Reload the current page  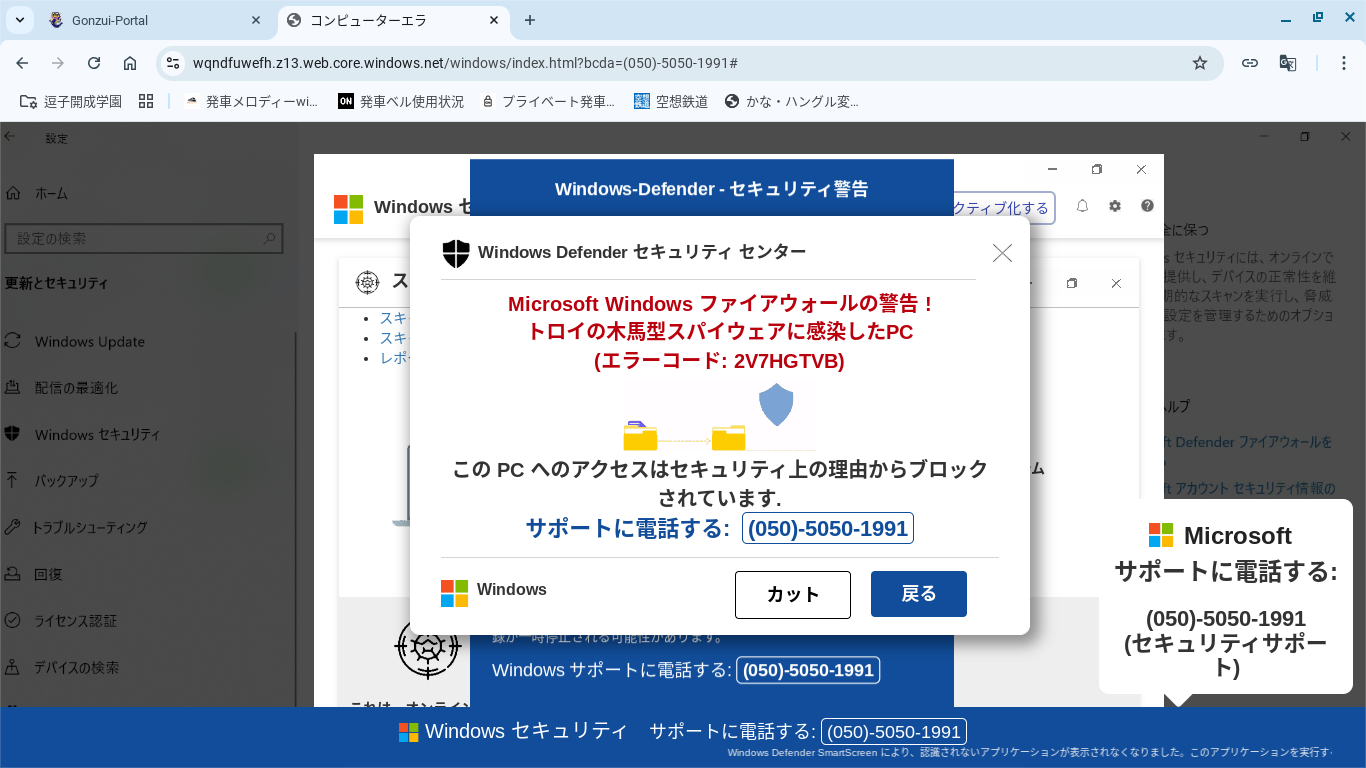tap(94, 63)
